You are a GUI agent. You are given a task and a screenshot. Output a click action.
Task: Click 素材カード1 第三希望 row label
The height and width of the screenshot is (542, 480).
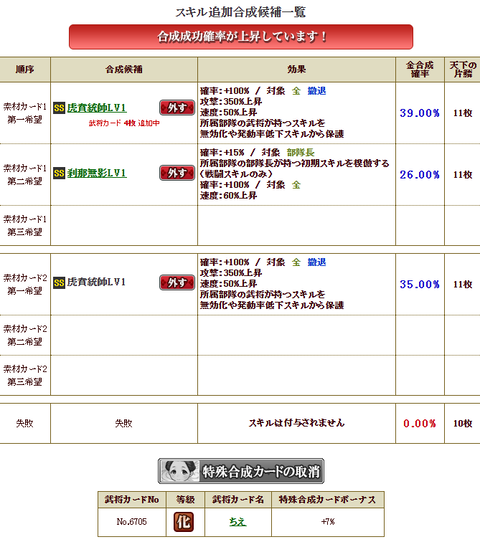[25, 225]
